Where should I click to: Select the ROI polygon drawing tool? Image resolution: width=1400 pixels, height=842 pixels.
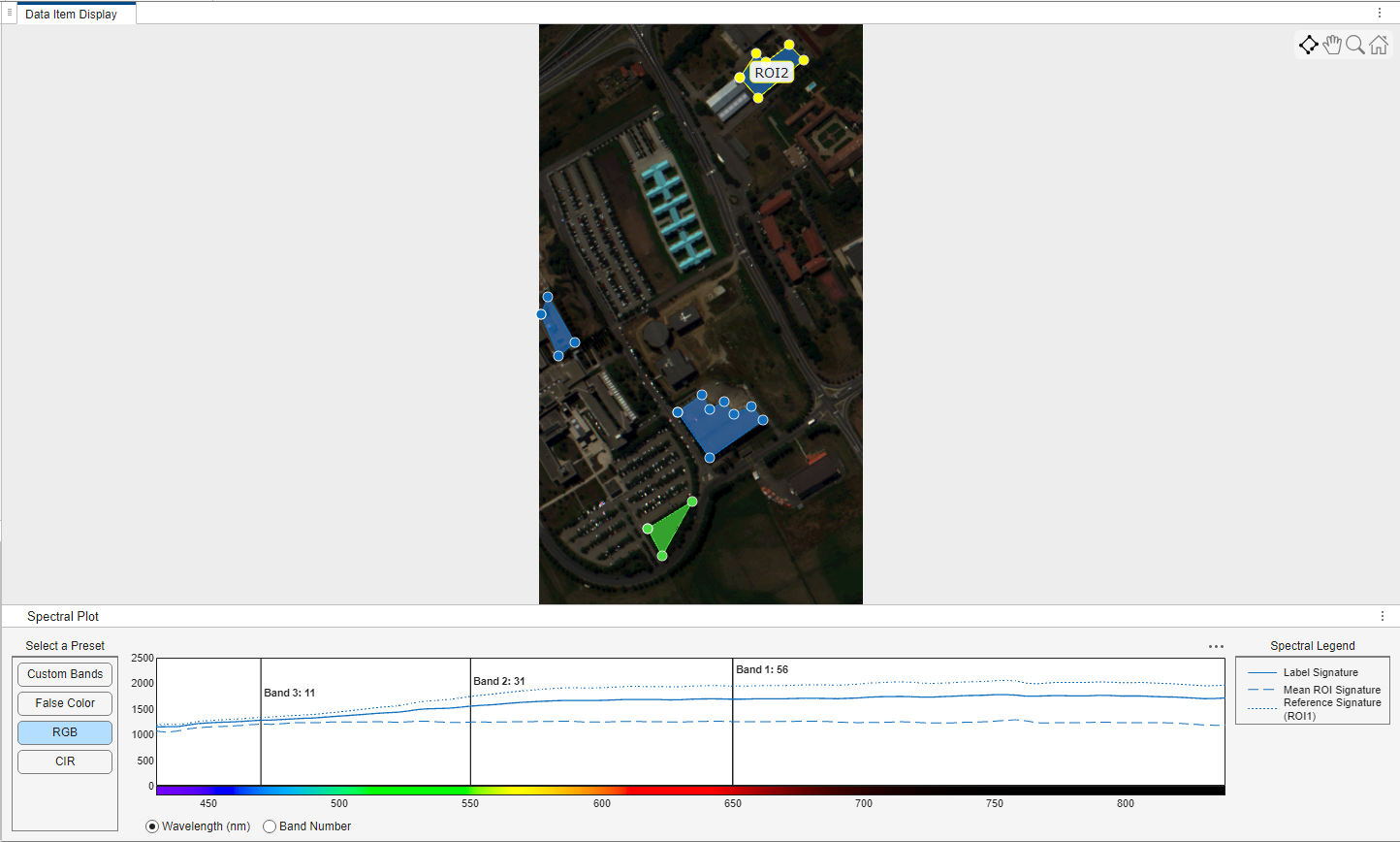[1309, 44]
